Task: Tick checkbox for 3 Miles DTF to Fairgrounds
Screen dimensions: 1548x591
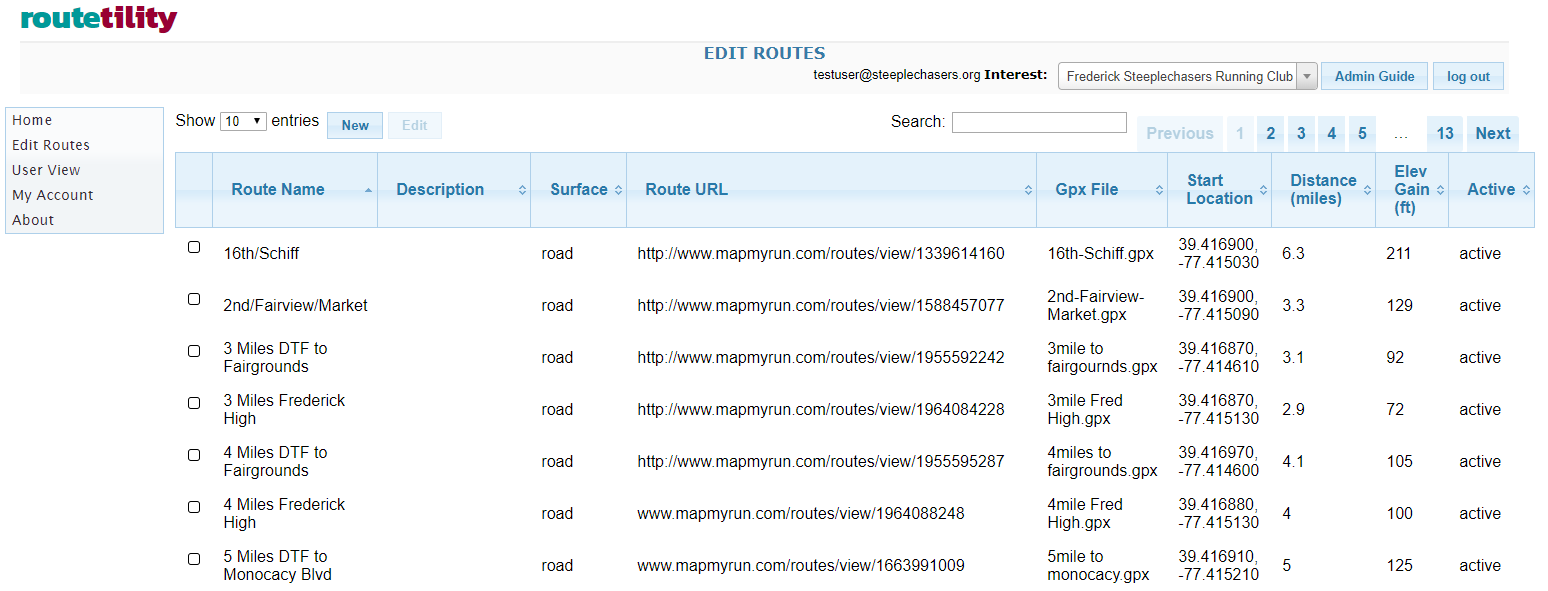Action: 194,351
